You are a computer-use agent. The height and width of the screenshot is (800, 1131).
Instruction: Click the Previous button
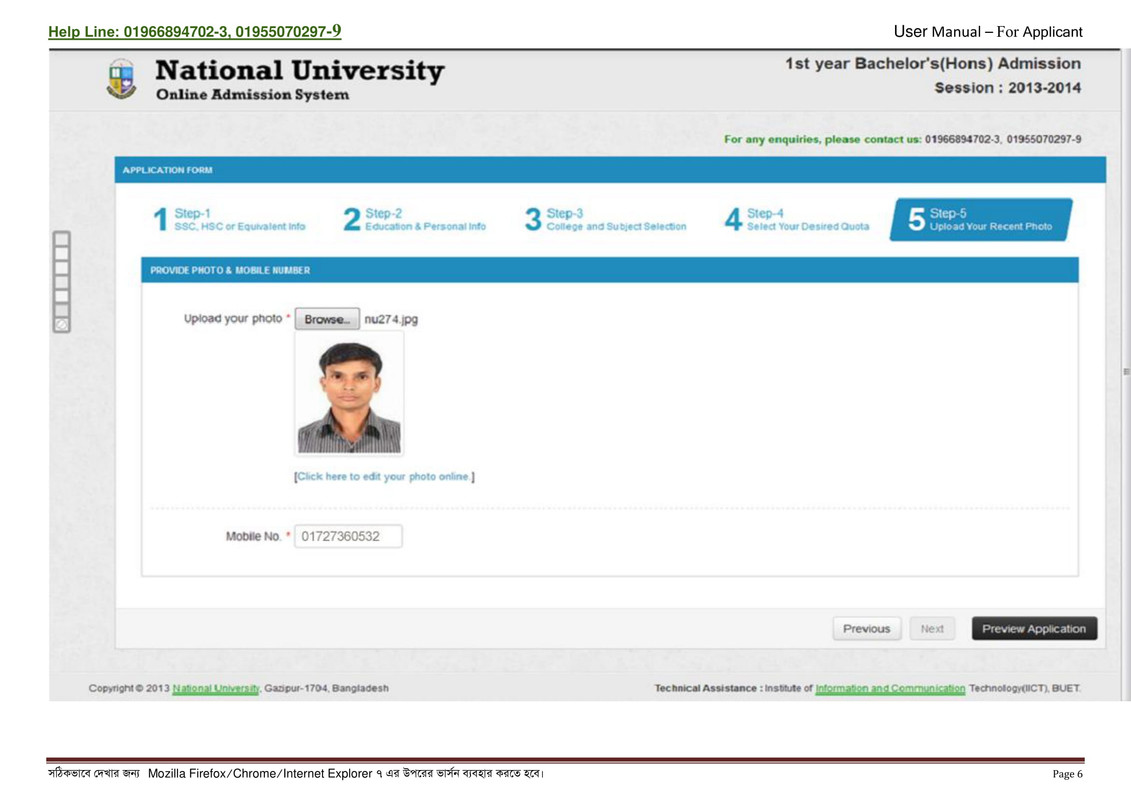pos(866,629)
